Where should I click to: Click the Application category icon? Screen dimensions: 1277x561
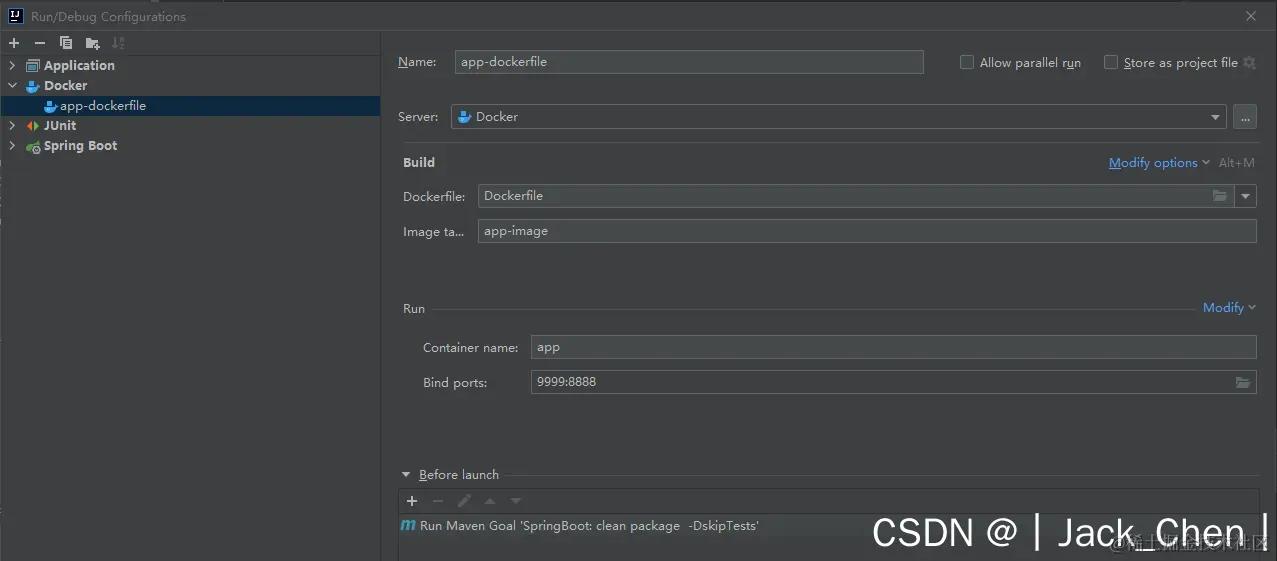coord(33,66)
